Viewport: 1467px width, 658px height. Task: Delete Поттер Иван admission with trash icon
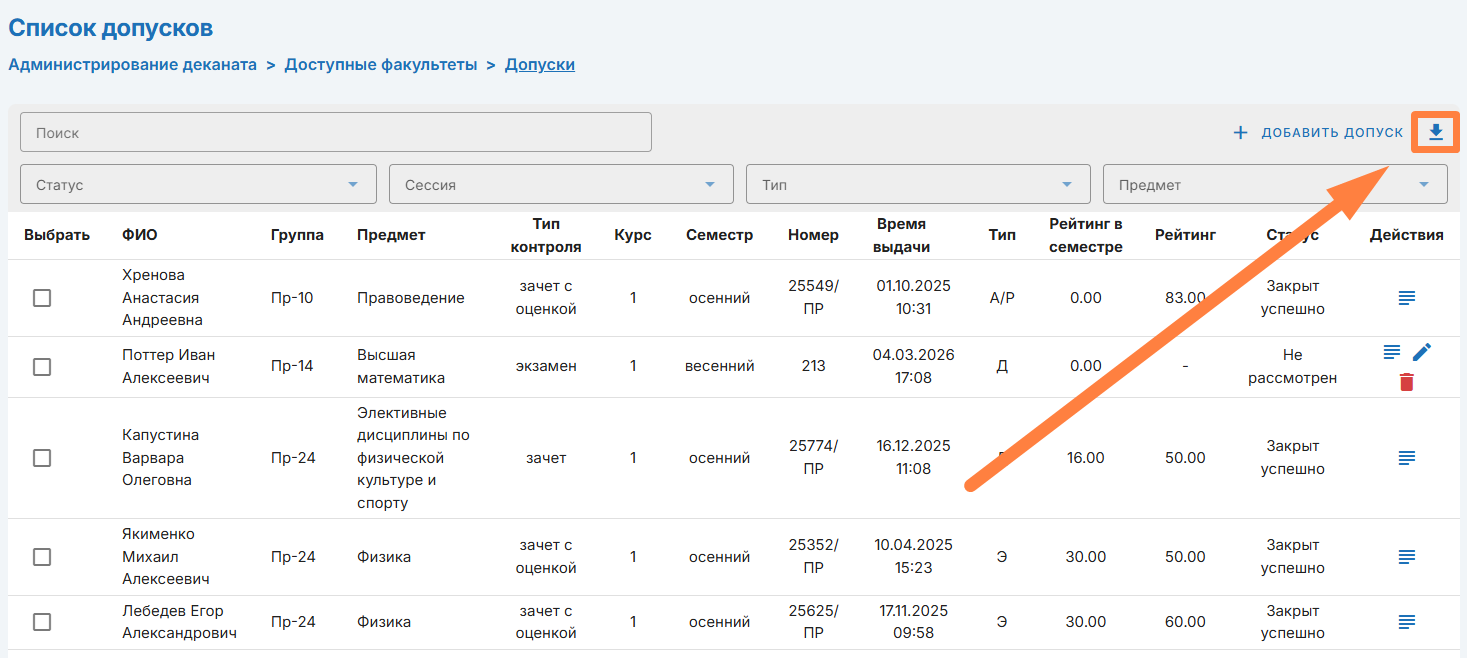tap(1406, 382)
